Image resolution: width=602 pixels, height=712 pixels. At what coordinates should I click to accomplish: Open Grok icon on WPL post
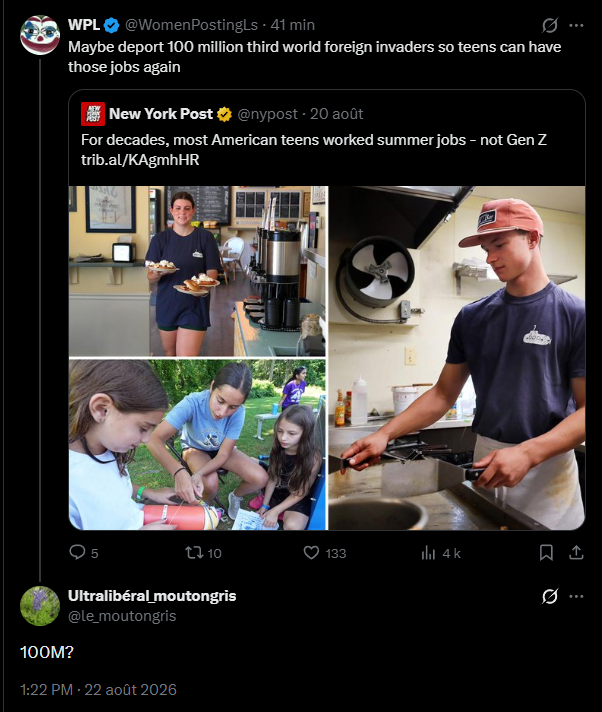pos(549,25)
